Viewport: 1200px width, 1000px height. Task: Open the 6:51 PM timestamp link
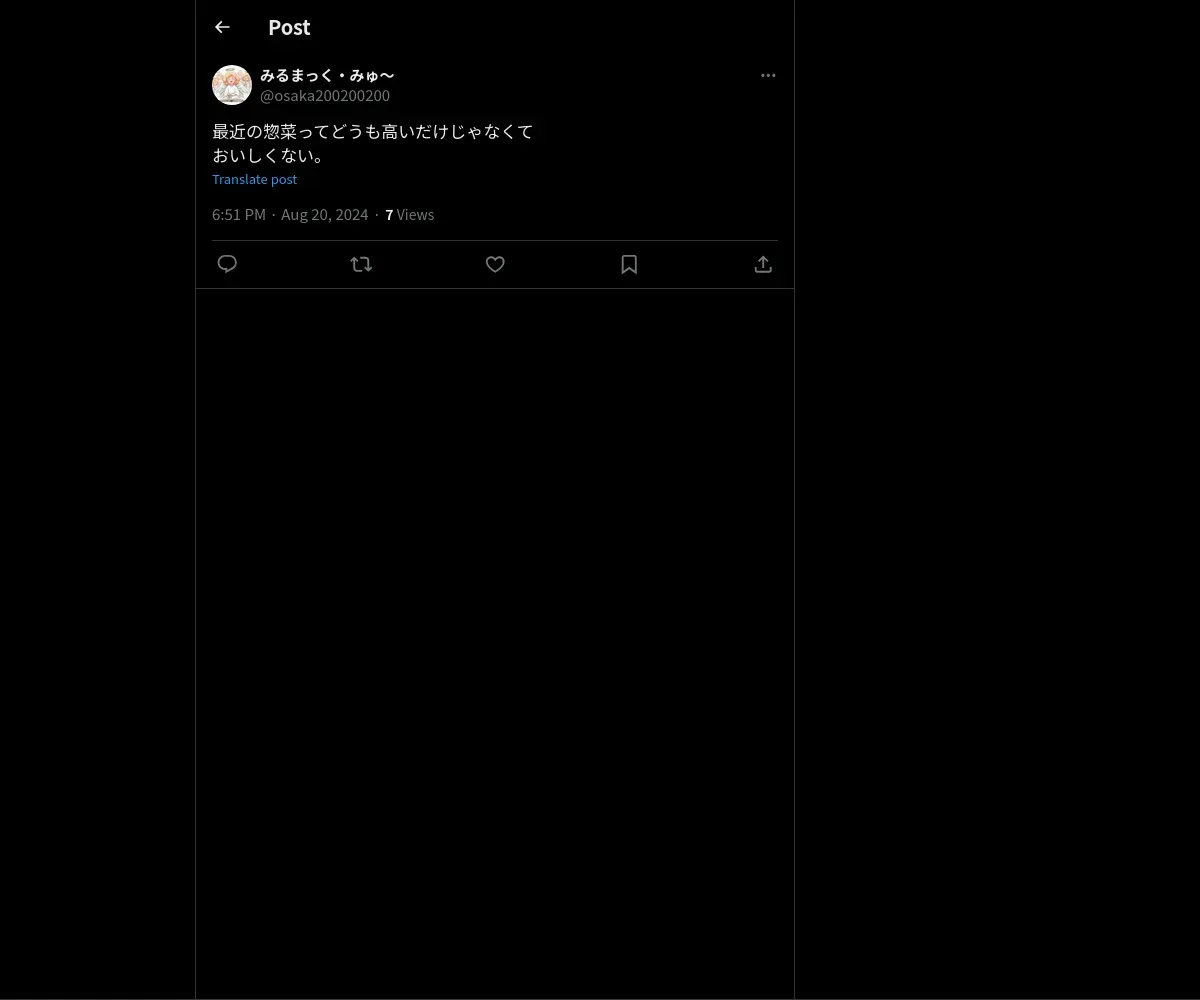[x=239, y=214]
